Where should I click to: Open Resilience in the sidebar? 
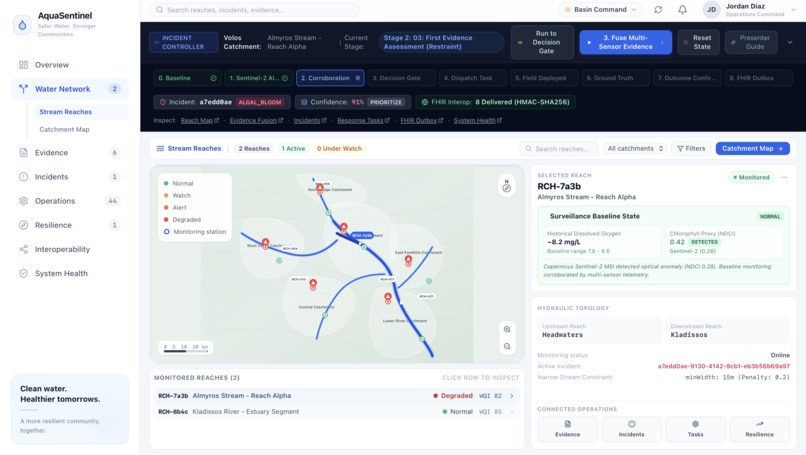tap(69, 225)
